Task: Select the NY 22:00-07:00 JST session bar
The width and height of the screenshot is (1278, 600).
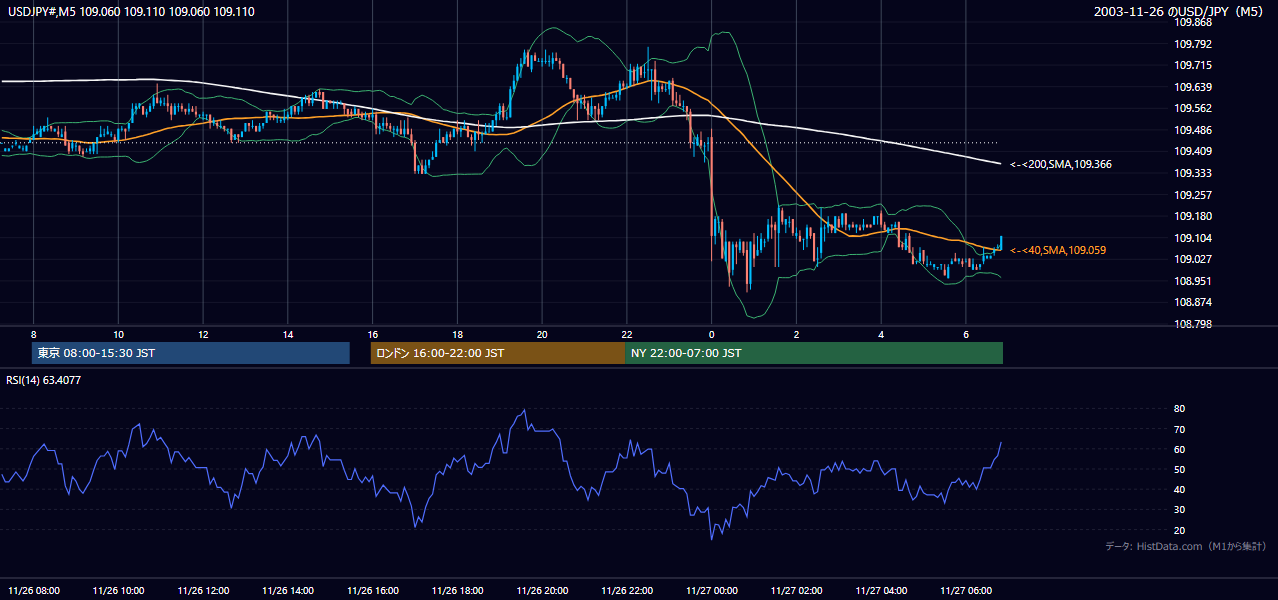Action: 814,353
